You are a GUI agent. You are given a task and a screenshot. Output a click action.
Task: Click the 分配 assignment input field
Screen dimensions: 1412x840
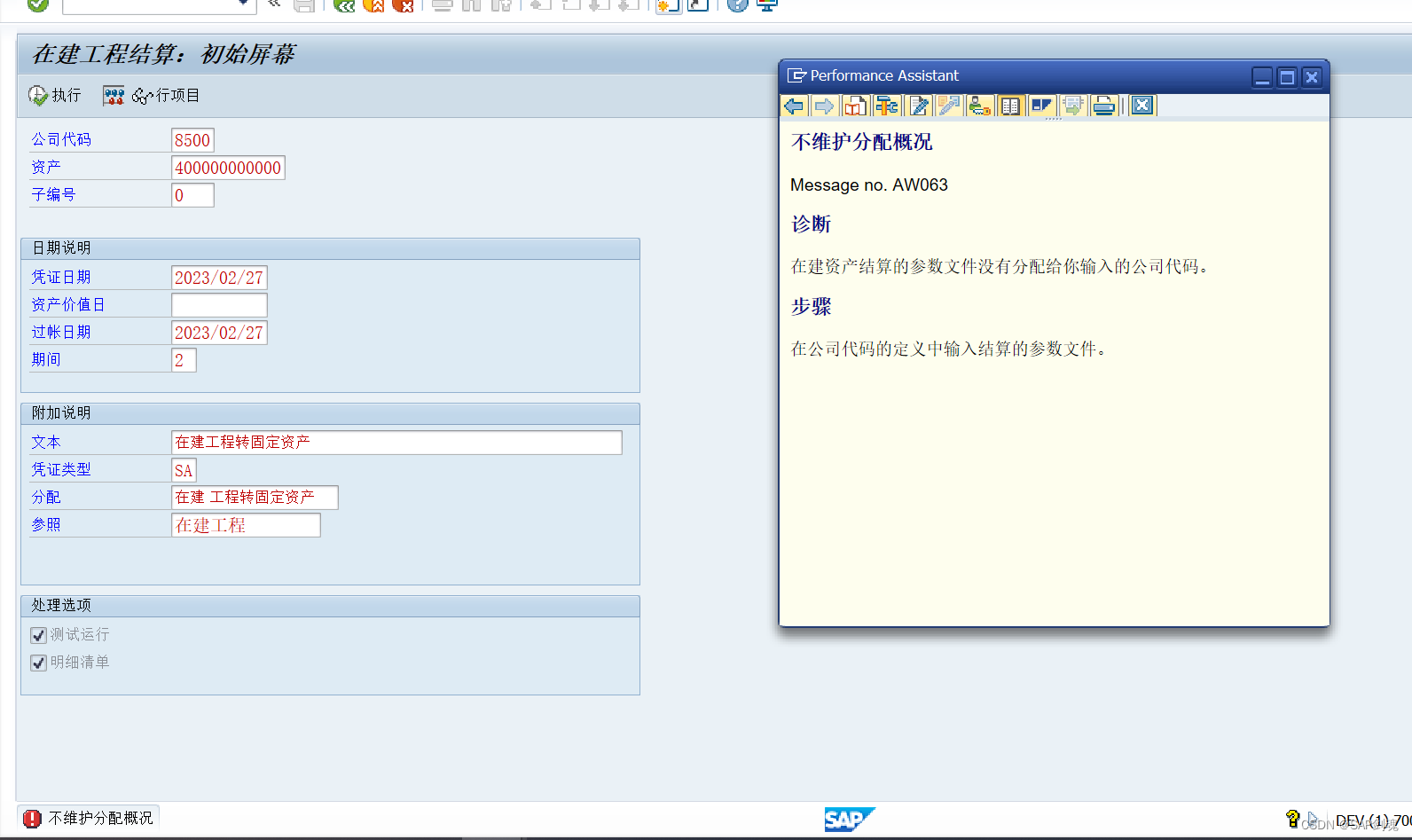(255, 498)
